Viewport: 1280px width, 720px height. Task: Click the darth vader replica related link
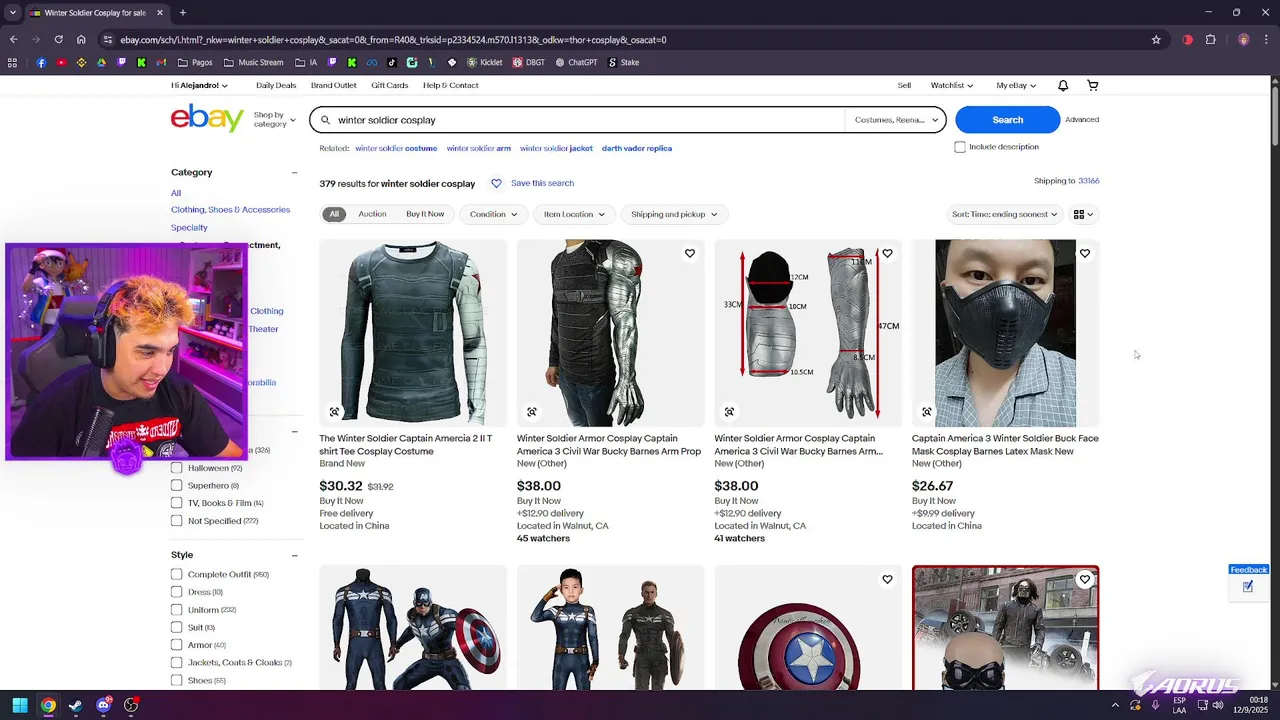[637, 148]
